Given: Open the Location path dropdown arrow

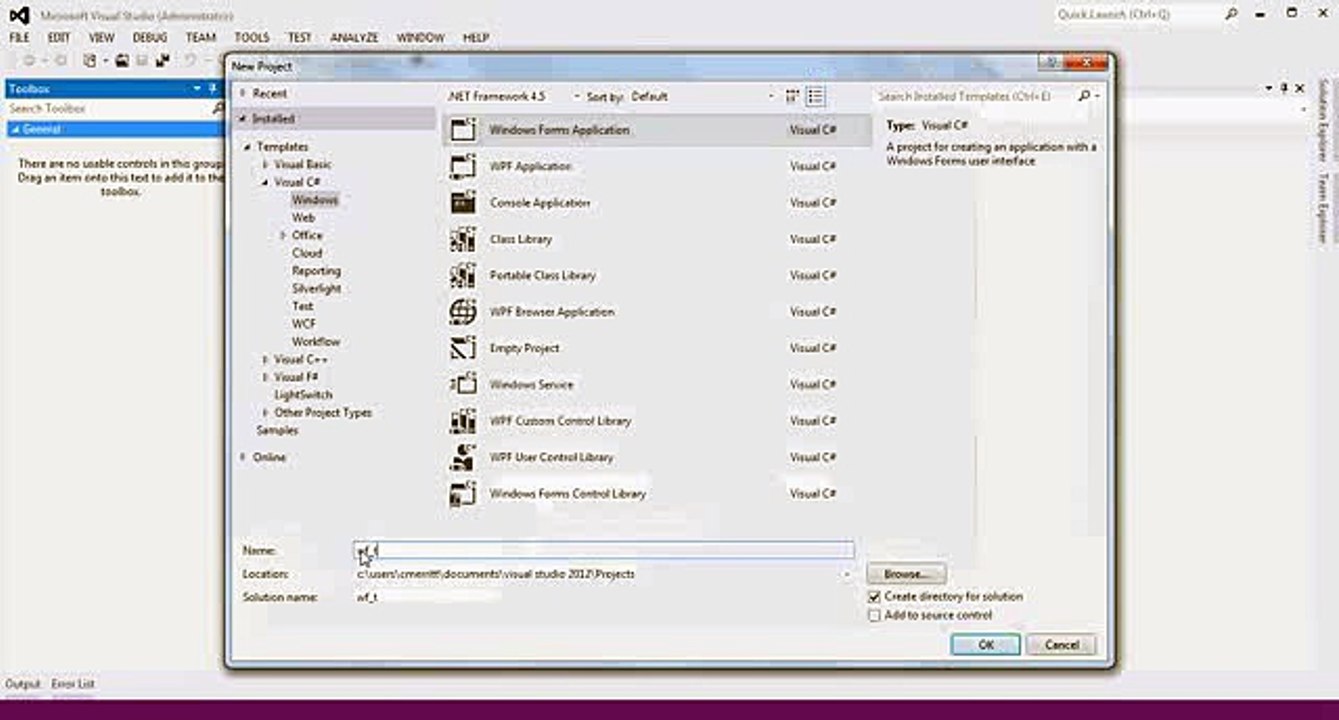Looking at the screenshot, I should coord(848,575).
